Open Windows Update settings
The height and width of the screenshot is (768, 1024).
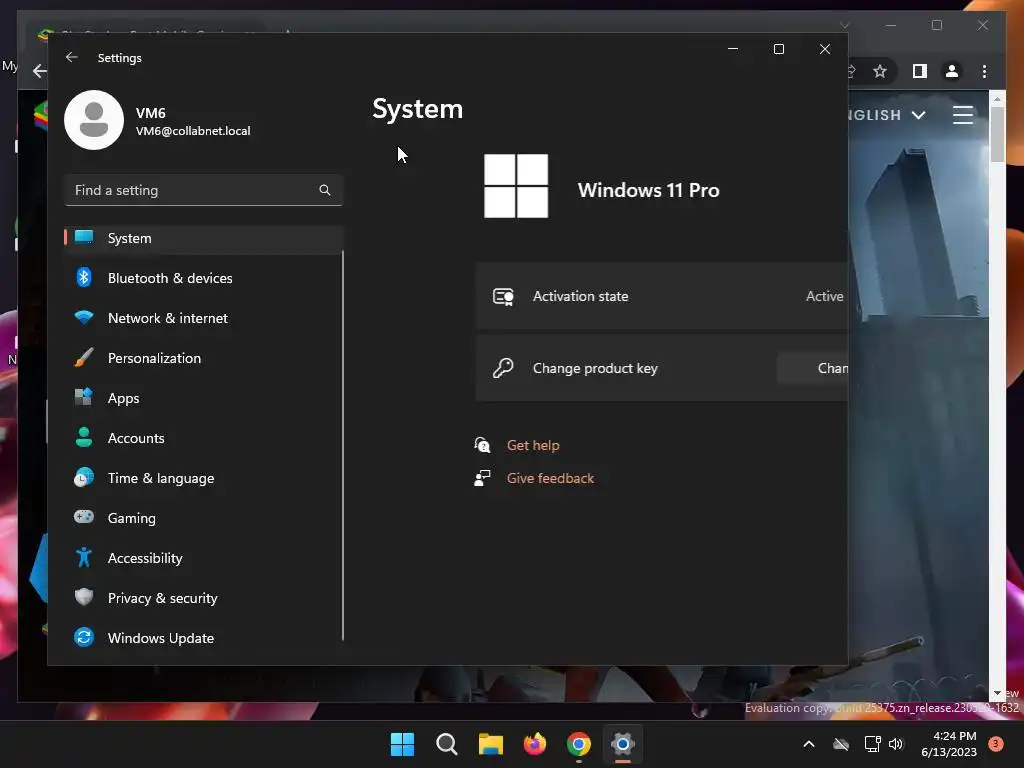[x=204, y=638]
